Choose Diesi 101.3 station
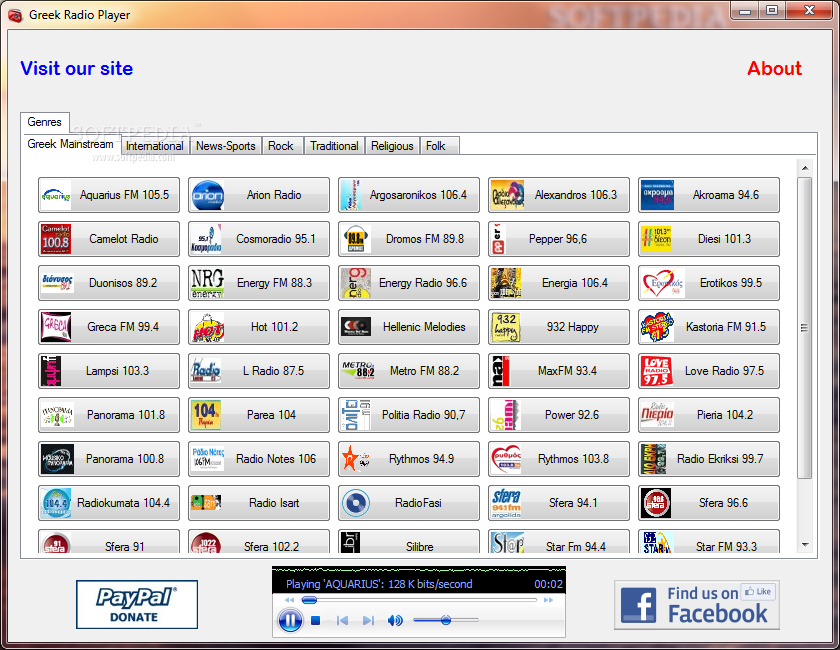This screenshot has width=840, height=650. point(709,239)
